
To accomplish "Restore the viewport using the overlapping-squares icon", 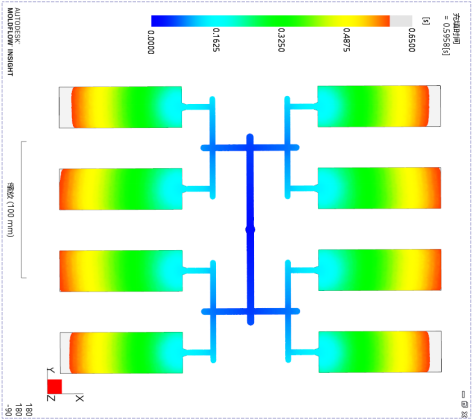I will coord(464,404).
